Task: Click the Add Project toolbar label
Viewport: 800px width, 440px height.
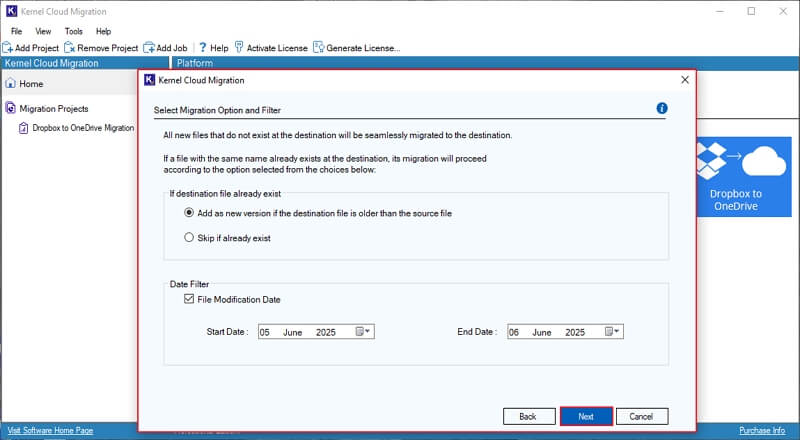Action: tap(37, 48)
